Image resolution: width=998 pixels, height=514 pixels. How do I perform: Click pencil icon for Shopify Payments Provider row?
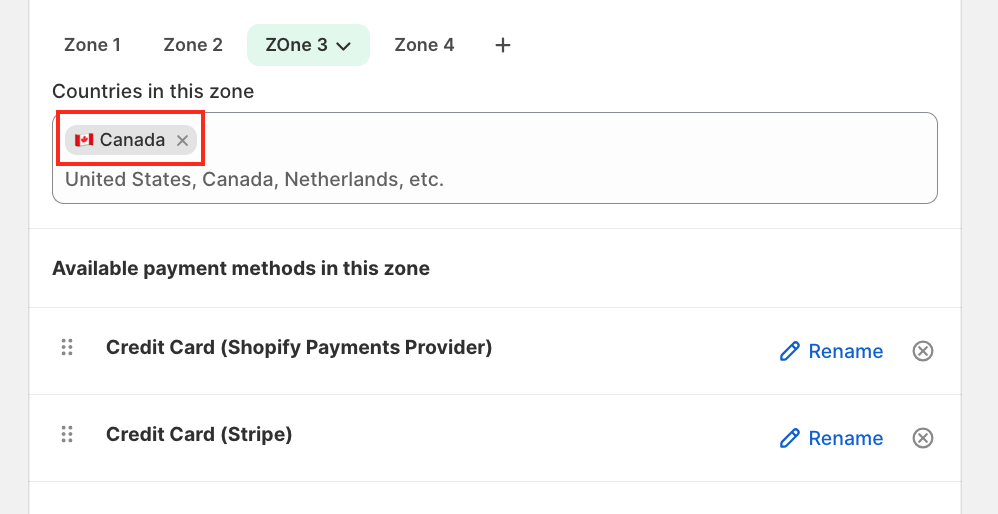click(790, 351)
